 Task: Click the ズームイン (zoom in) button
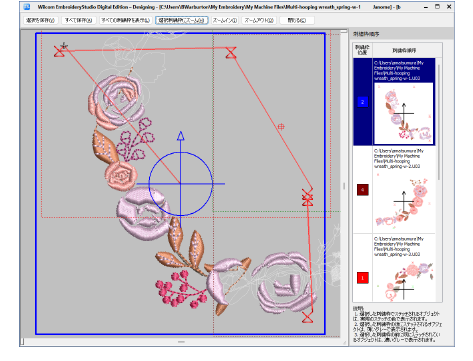click(225, 20)
